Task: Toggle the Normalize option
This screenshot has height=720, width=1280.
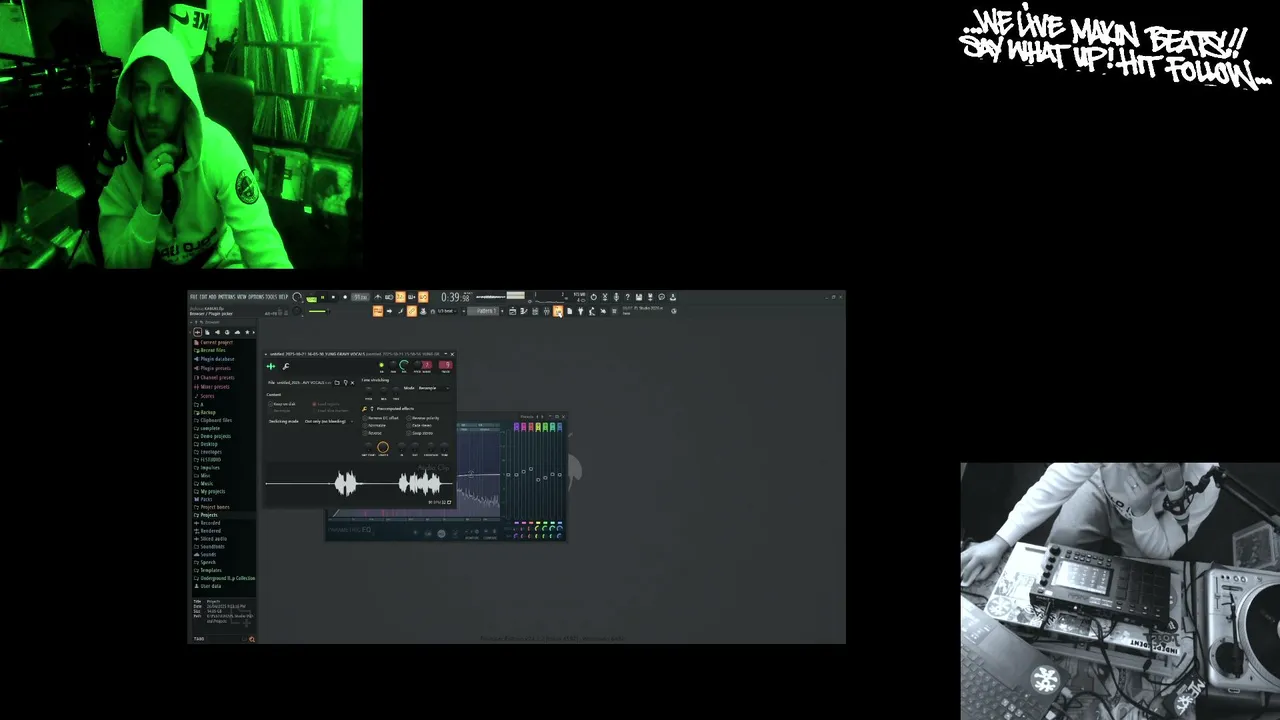Action: (x=375, y=426)
